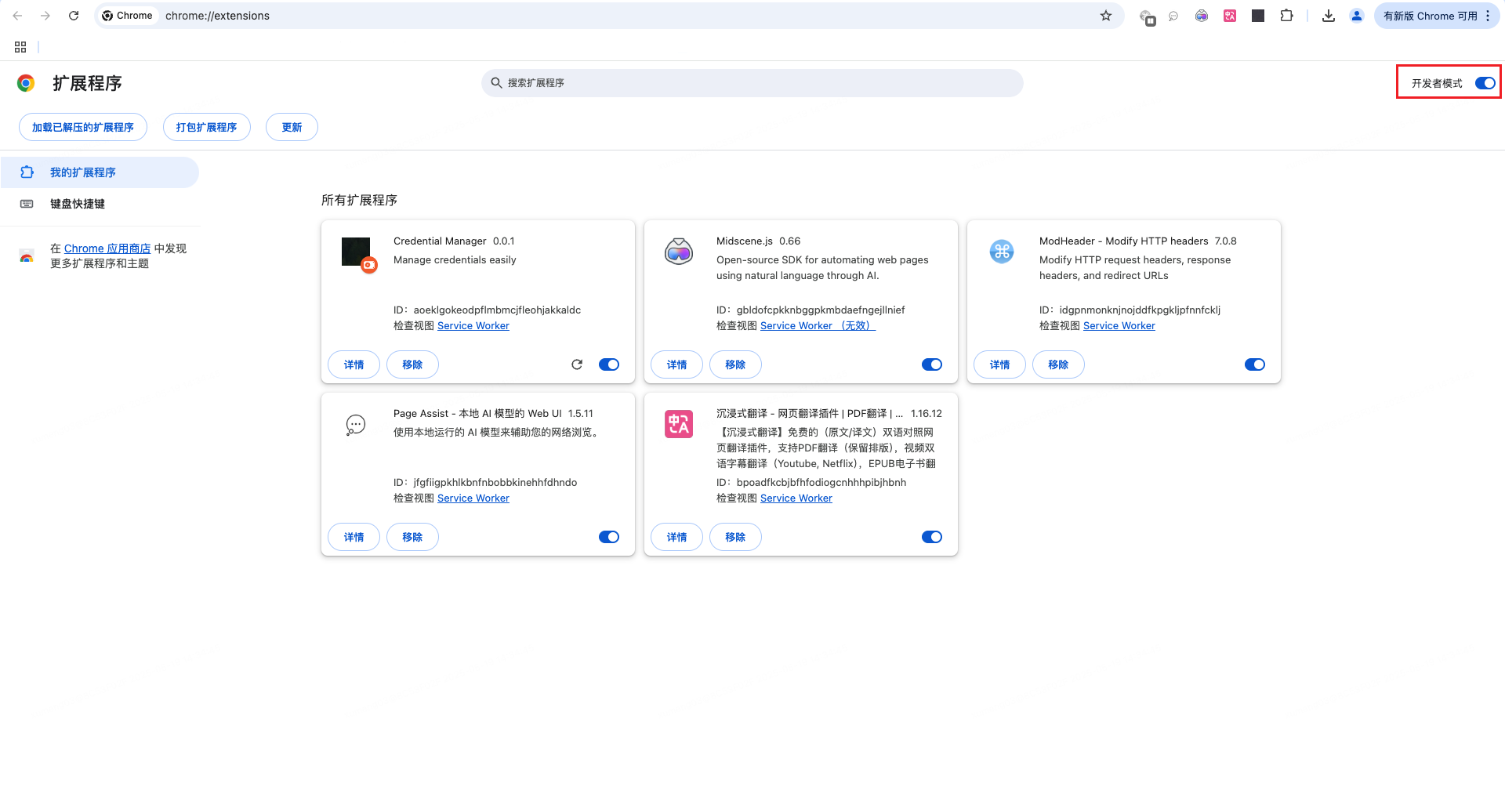Click the 沉浸式翻译 extension card icon
Viewport: 1505px width, 812px height.
coord(679,424)
